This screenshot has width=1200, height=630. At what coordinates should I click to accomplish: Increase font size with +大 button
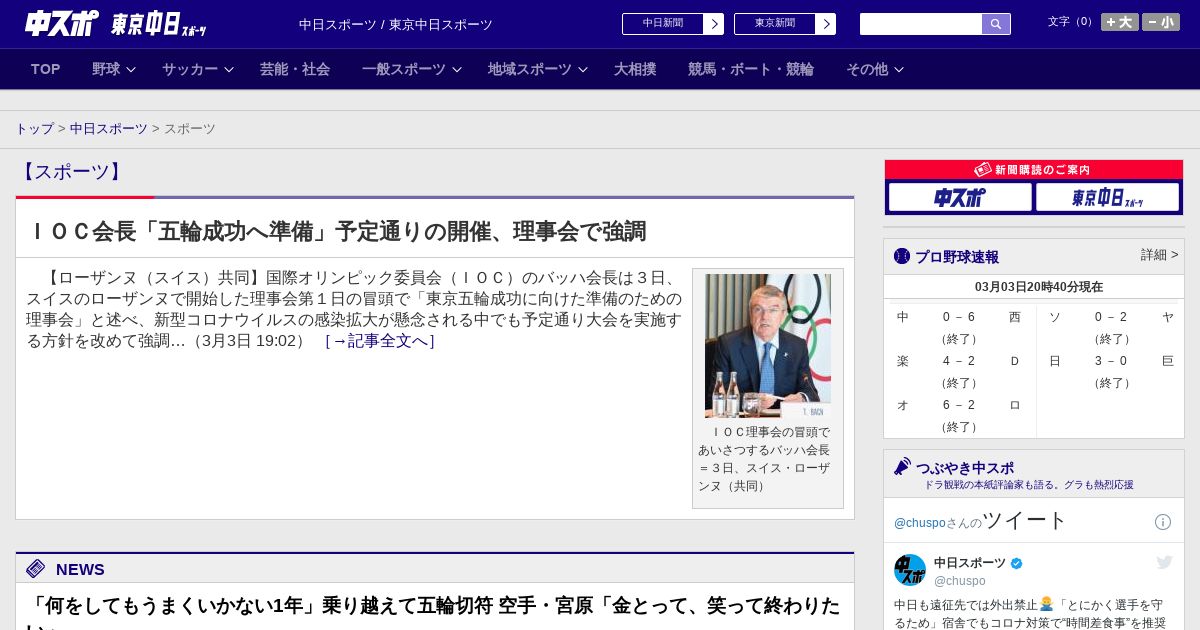click(1120, 22)
